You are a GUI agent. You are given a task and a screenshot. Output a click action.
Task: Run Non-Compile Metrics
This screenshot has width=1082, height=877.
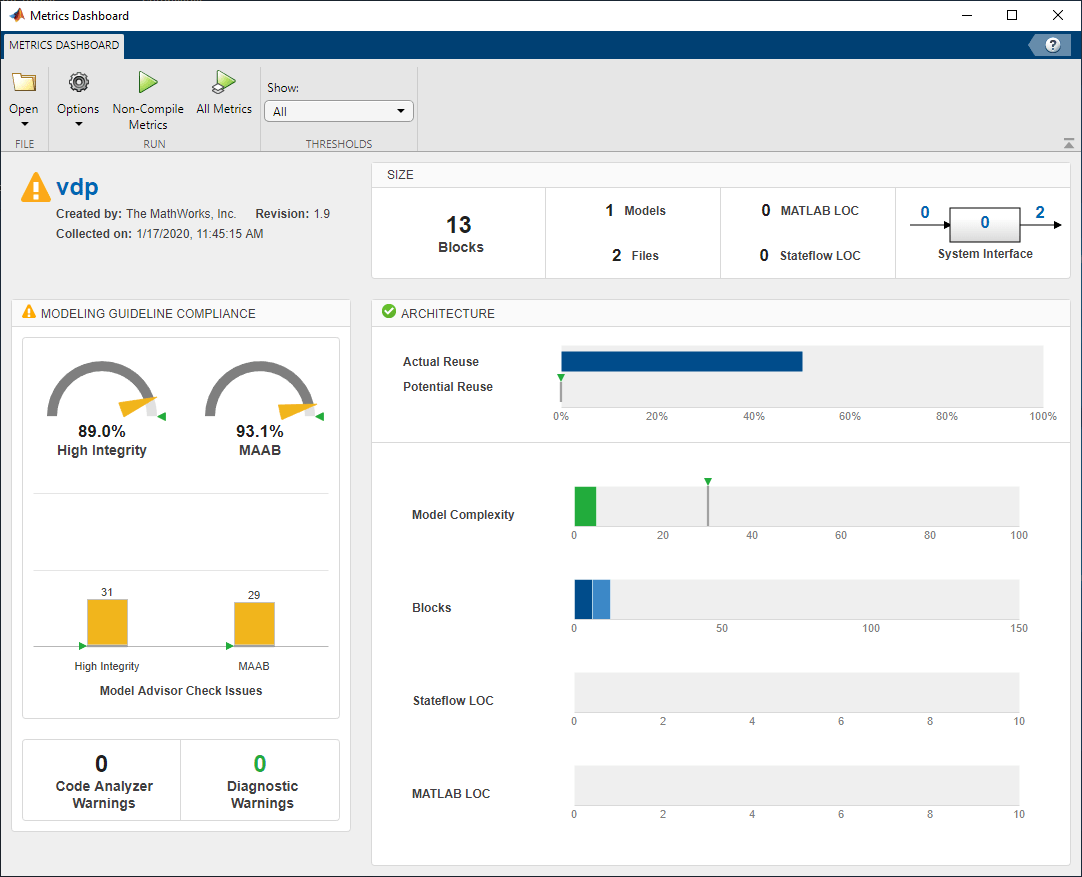pyautogui.click(x=148, y=83)
